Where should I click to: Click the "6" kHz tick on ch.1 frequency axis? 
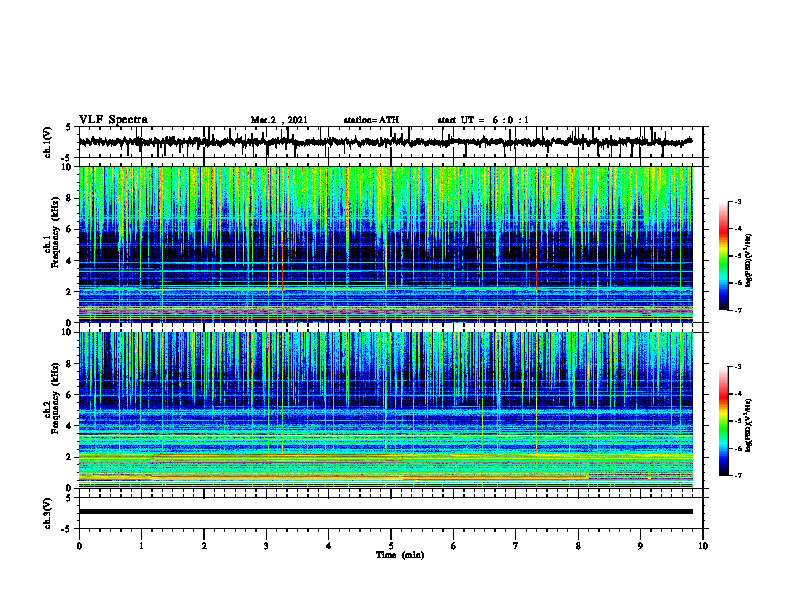[x=69, y=229]
